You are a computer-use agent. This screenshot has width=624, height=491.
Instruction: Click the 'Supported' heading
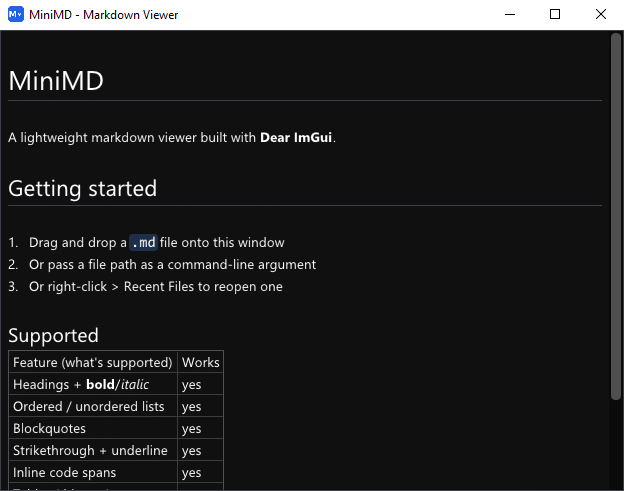pyautogui.click(x=53, y=335)
